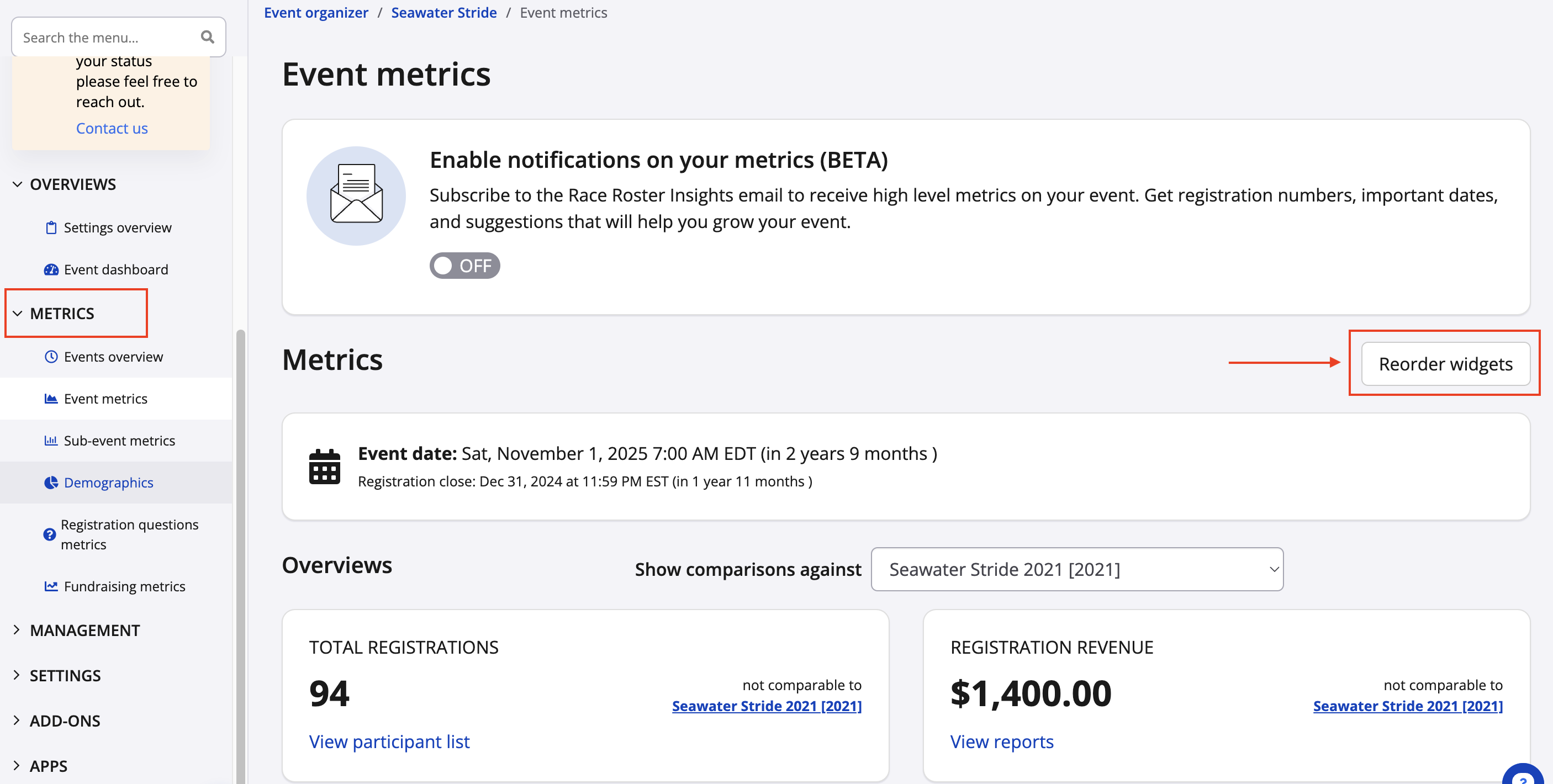Click the Sub-event metrics bar chart icon
Viewport: 1553px width, 784px height.
point(51,441)
